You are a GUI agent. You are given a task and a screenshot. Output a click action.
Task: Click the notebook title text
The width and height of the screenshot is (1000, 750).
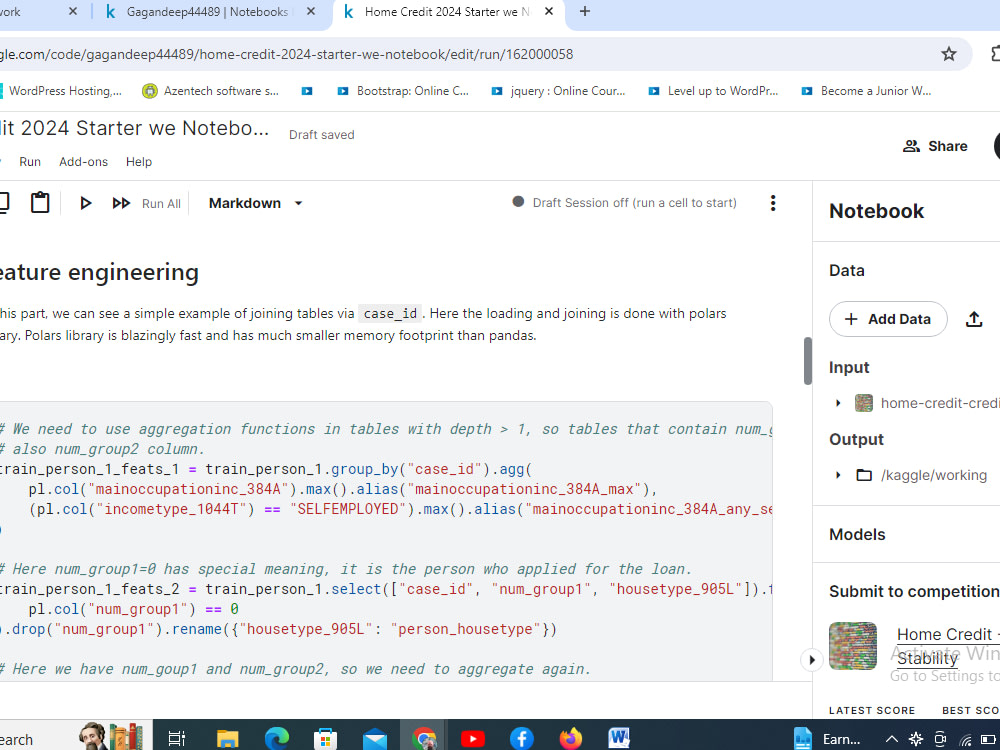tap(135, 128)
